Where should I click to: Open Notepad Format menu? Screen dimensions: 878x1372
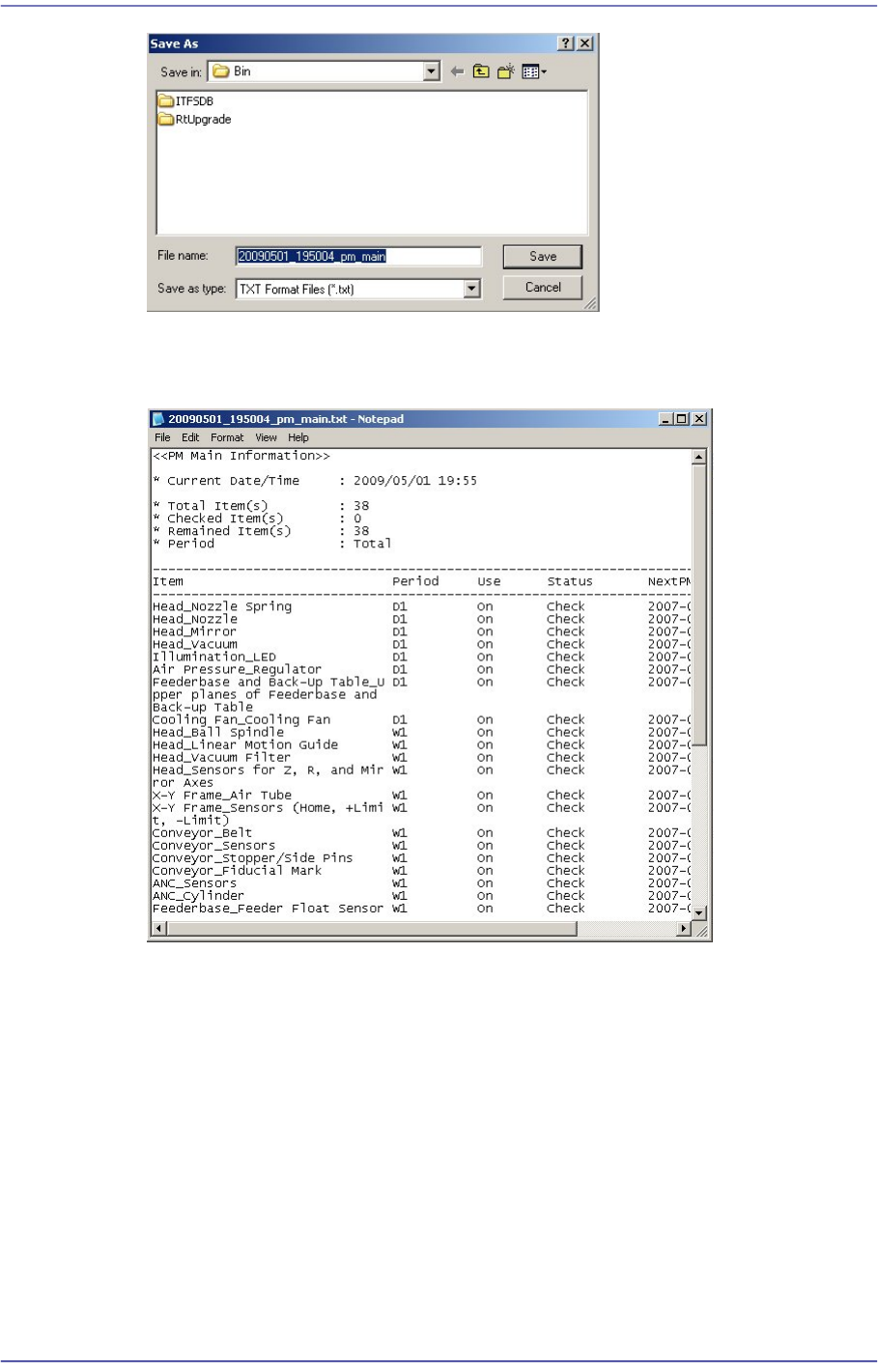pos(227,437)
